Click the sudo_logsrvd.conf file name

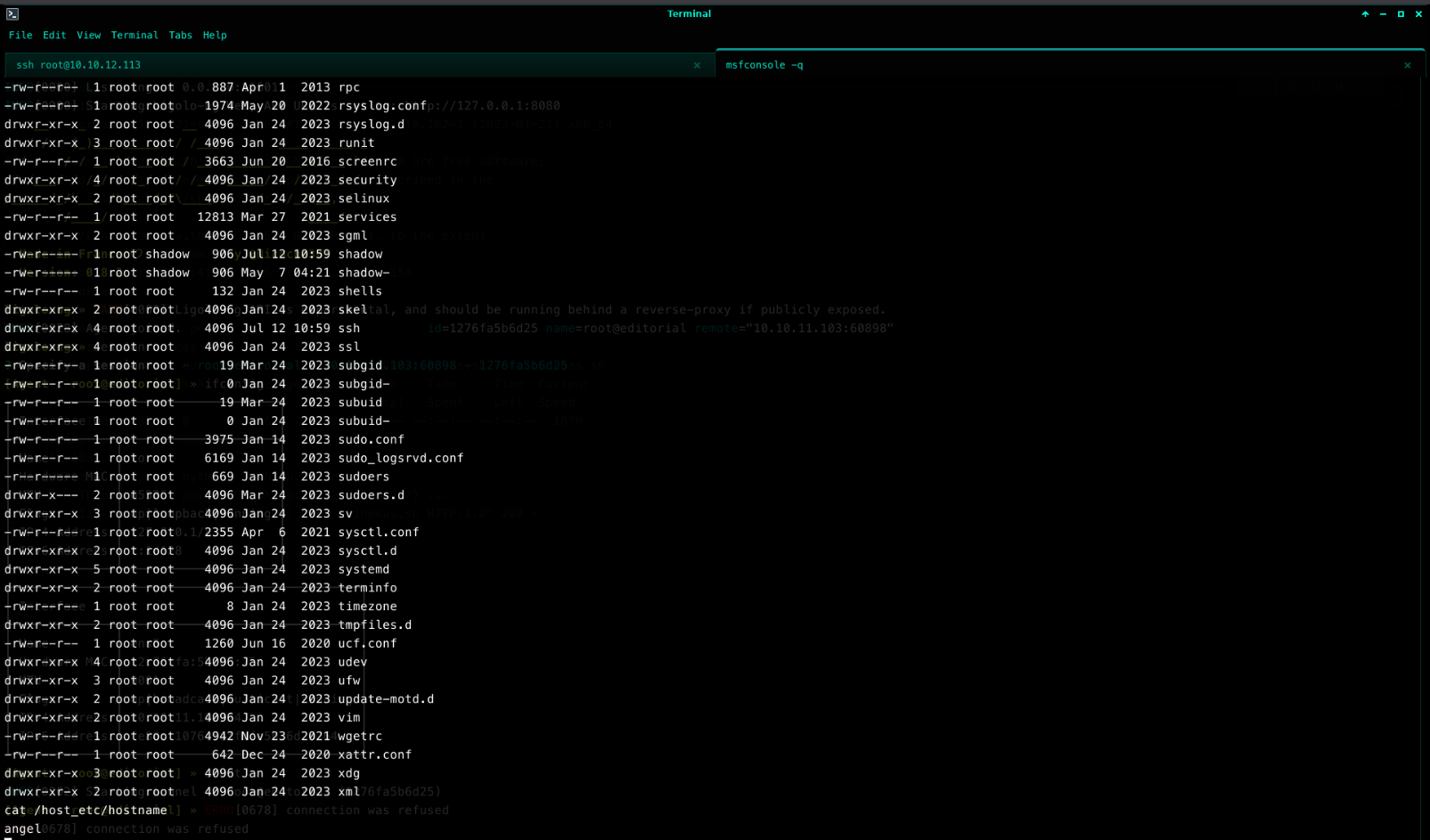401,459
